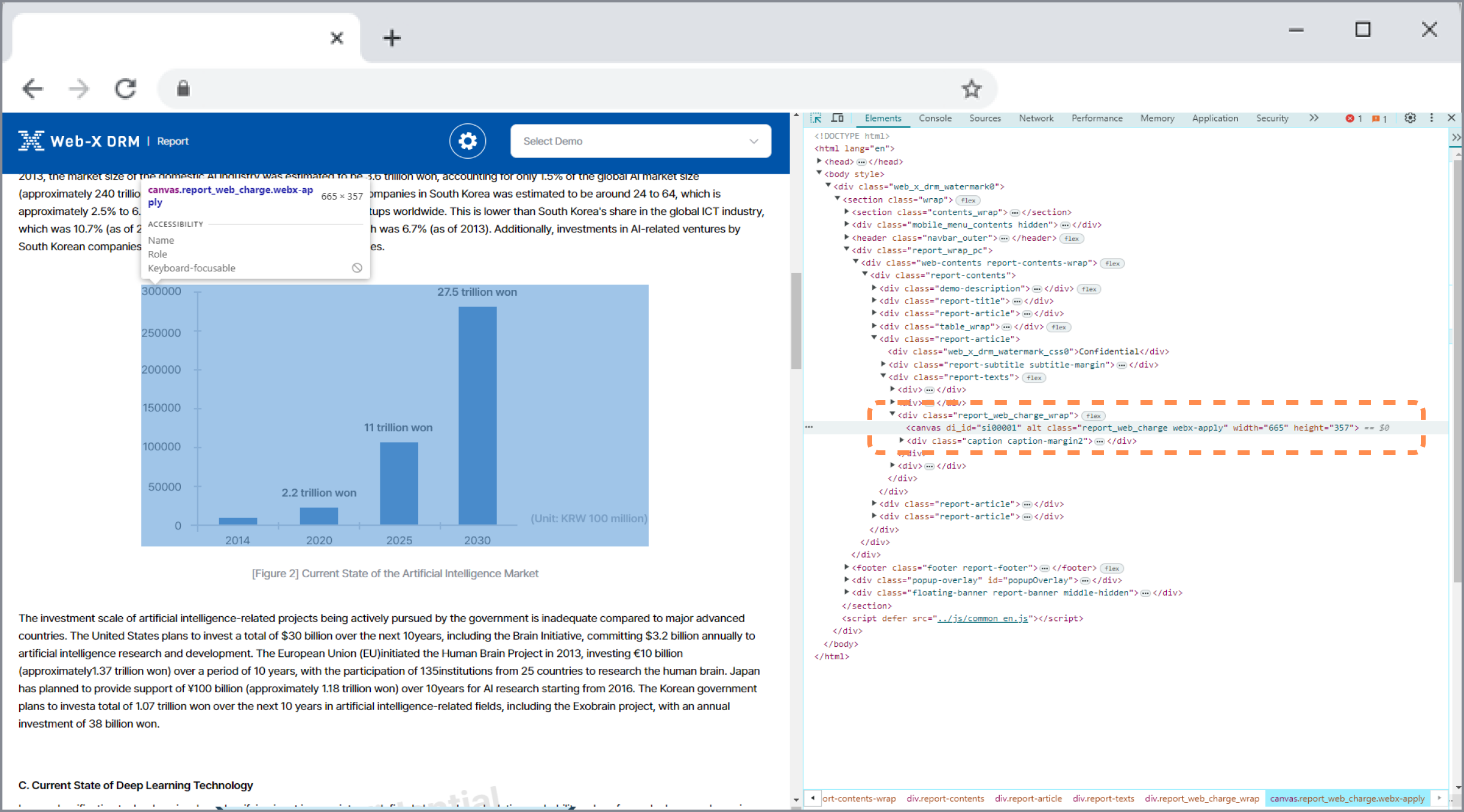Bookmark this page with the star icon
Screen dimensions: 1464x812
click(x=971, y=89)
